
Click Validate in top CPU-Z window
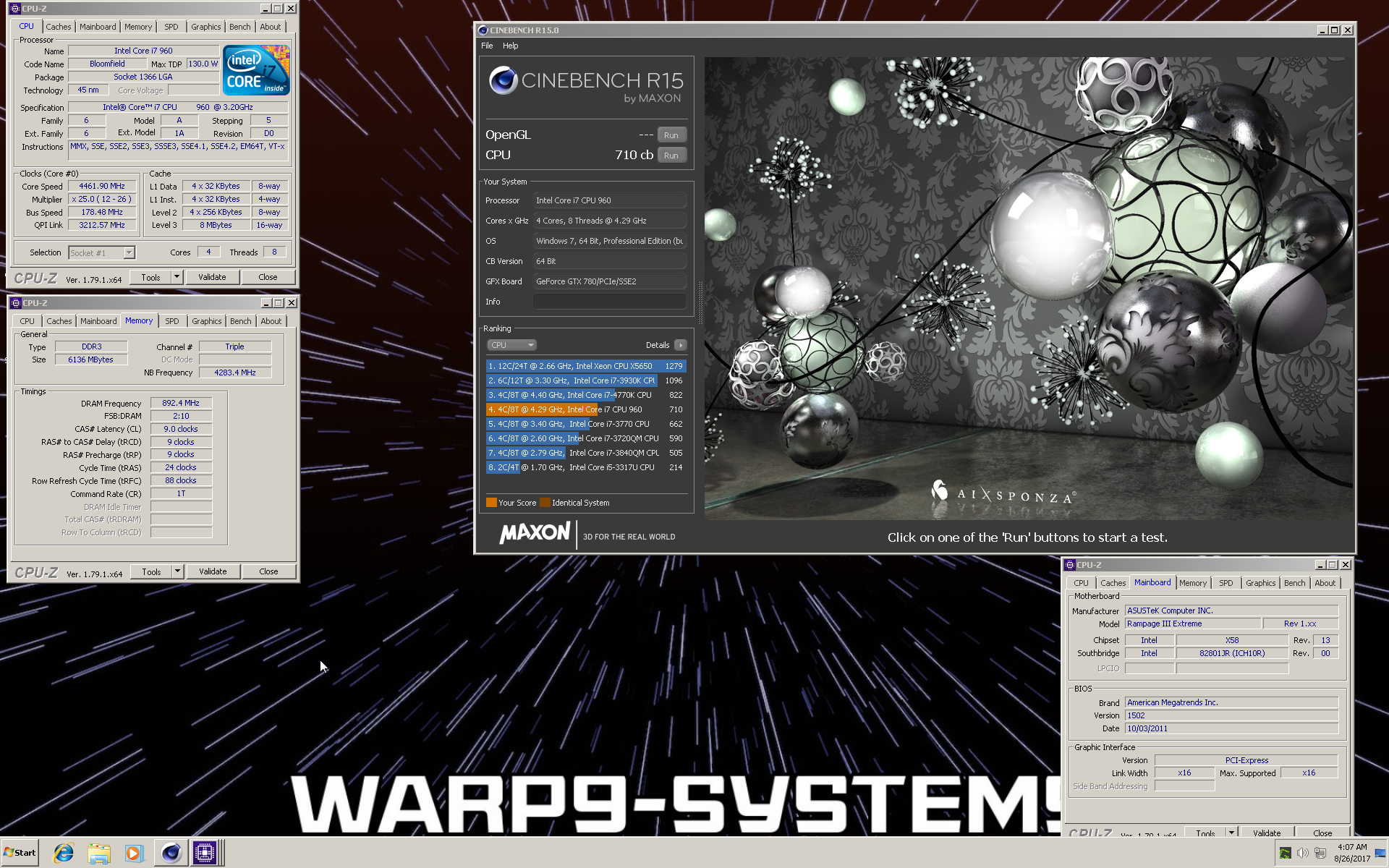[212, 277]
